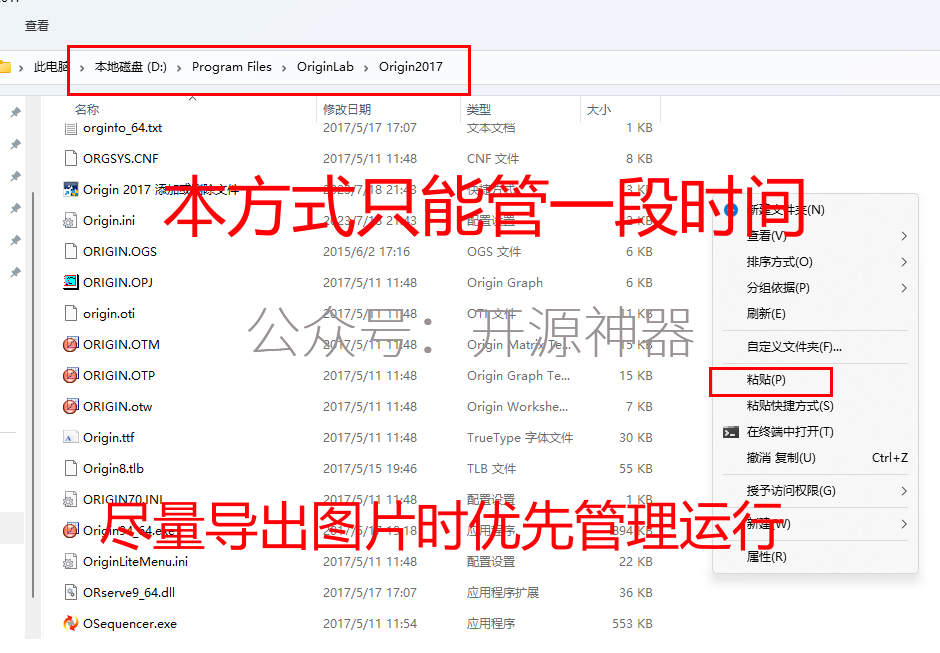
Task: Click the ORIGIN70.INI file icon
Action: [x=71, y=499]
